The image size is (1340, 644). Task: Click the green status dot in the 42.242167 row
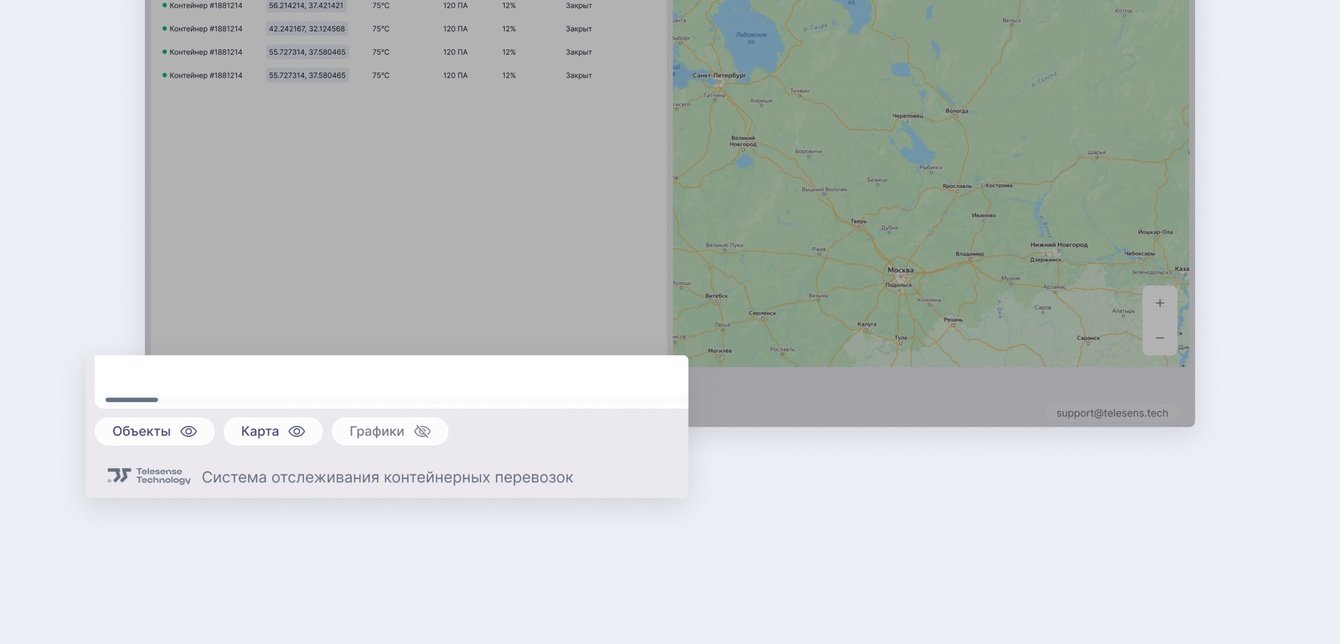coord(164,28)
